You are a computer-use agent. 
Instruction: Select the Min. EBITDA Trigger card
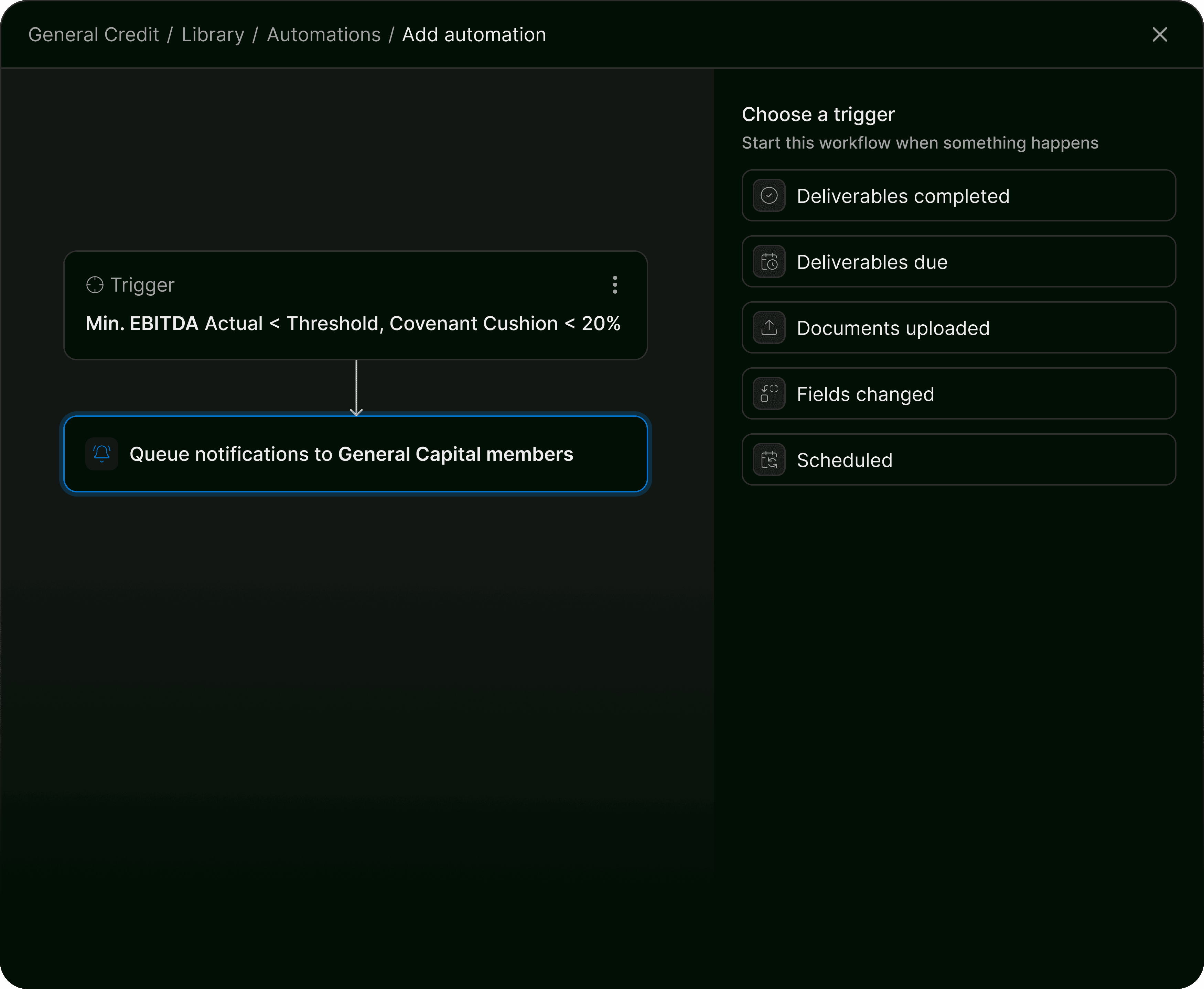coord(353,323)
